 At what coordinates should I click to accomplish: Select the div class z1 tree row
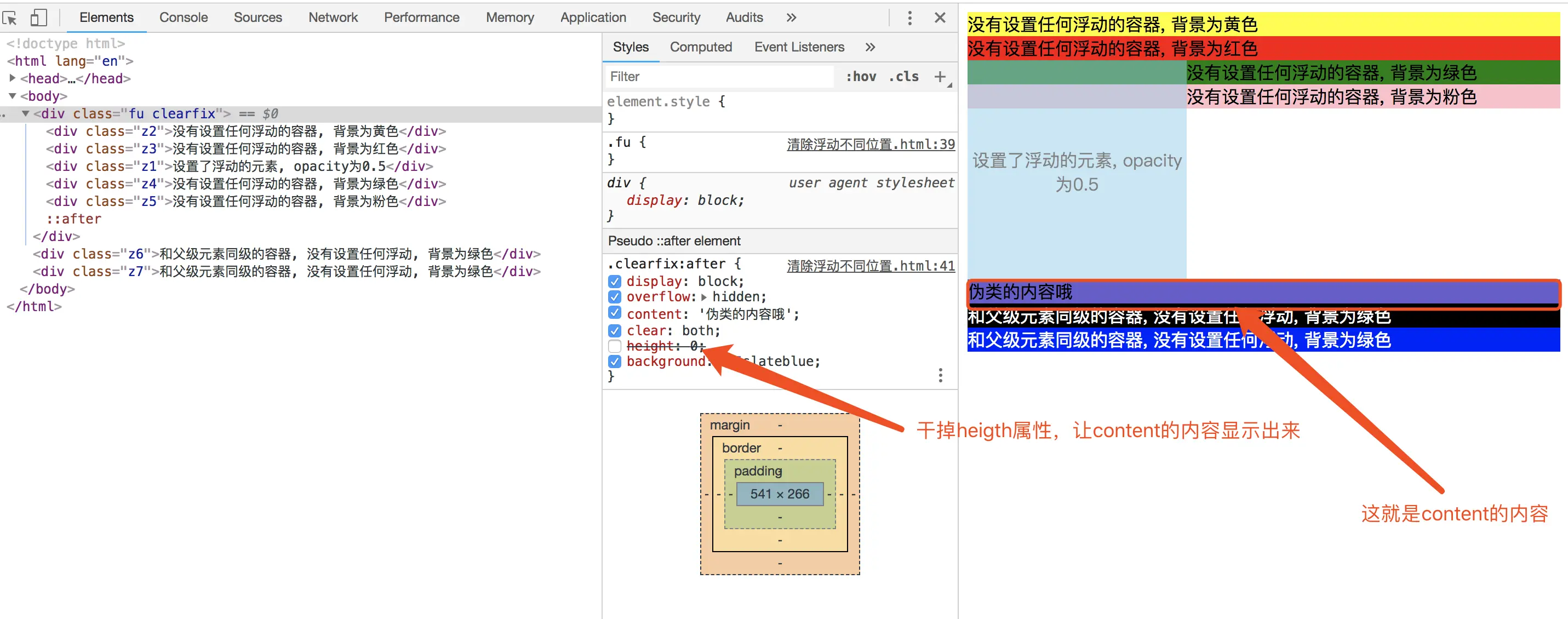click(x=240, y=166)
